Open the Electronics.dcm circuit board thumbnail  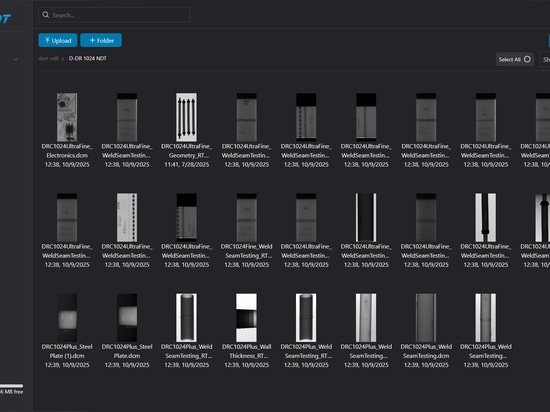point(67,117)
